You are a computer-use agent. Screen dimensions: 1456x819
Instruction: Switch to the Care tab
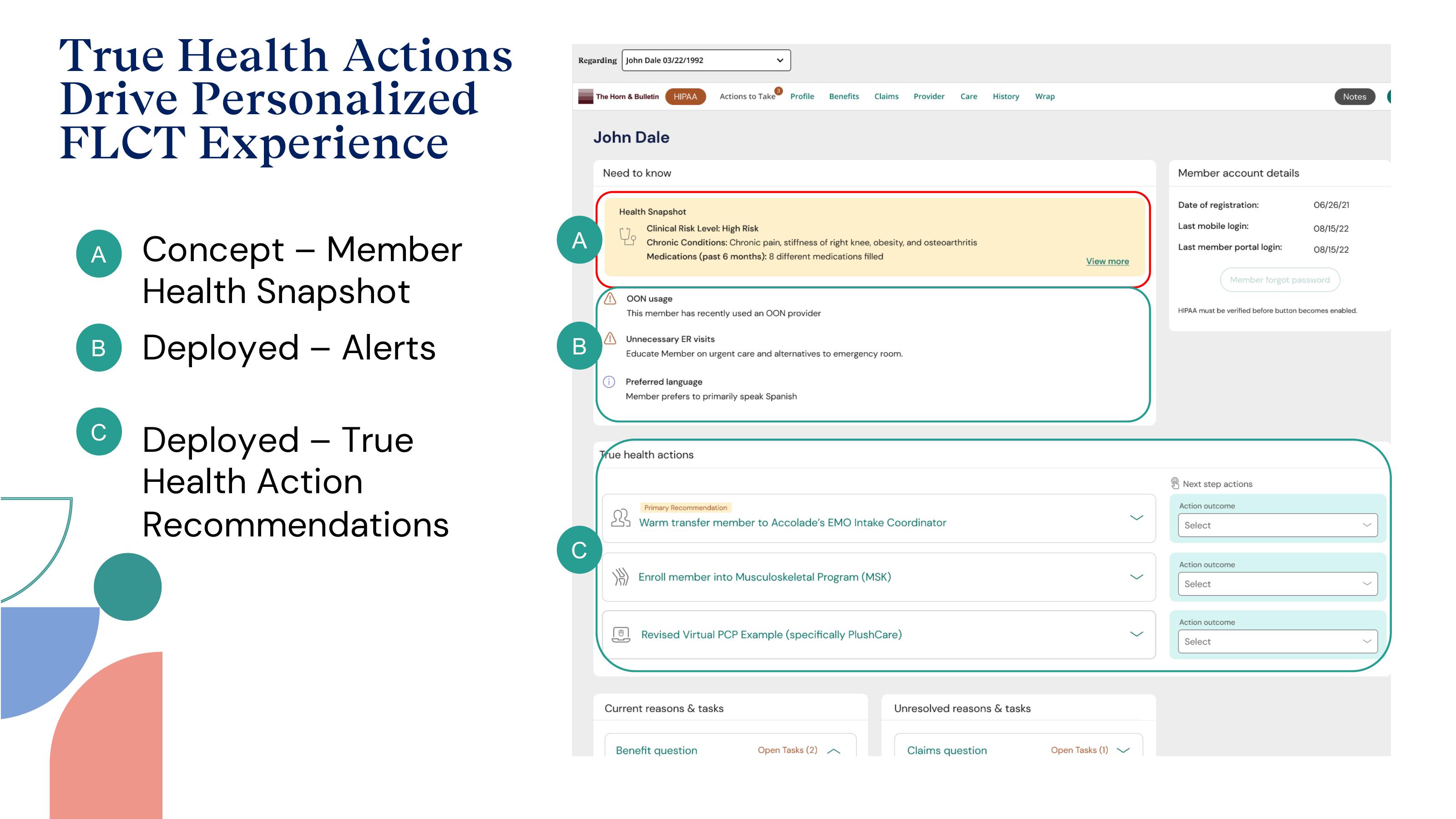point(967,96)
